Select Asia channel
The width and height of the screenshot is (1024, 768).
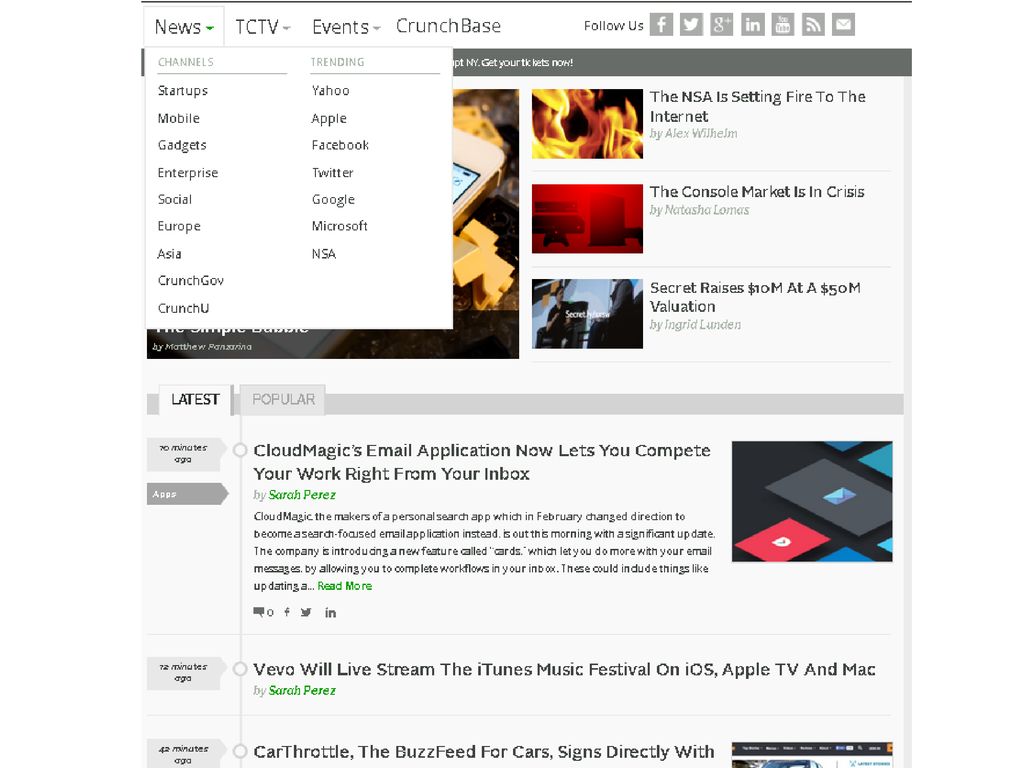(x=169, y=253)
